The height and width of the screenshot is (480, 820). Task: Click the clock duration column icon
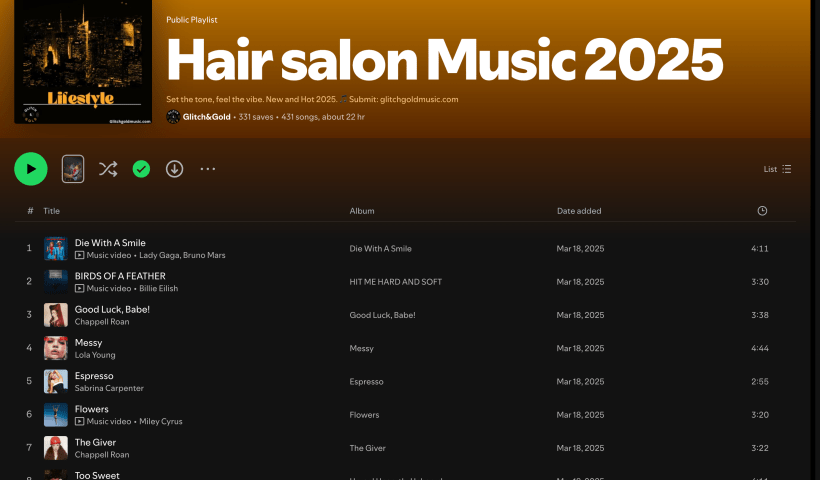[762, 211]
